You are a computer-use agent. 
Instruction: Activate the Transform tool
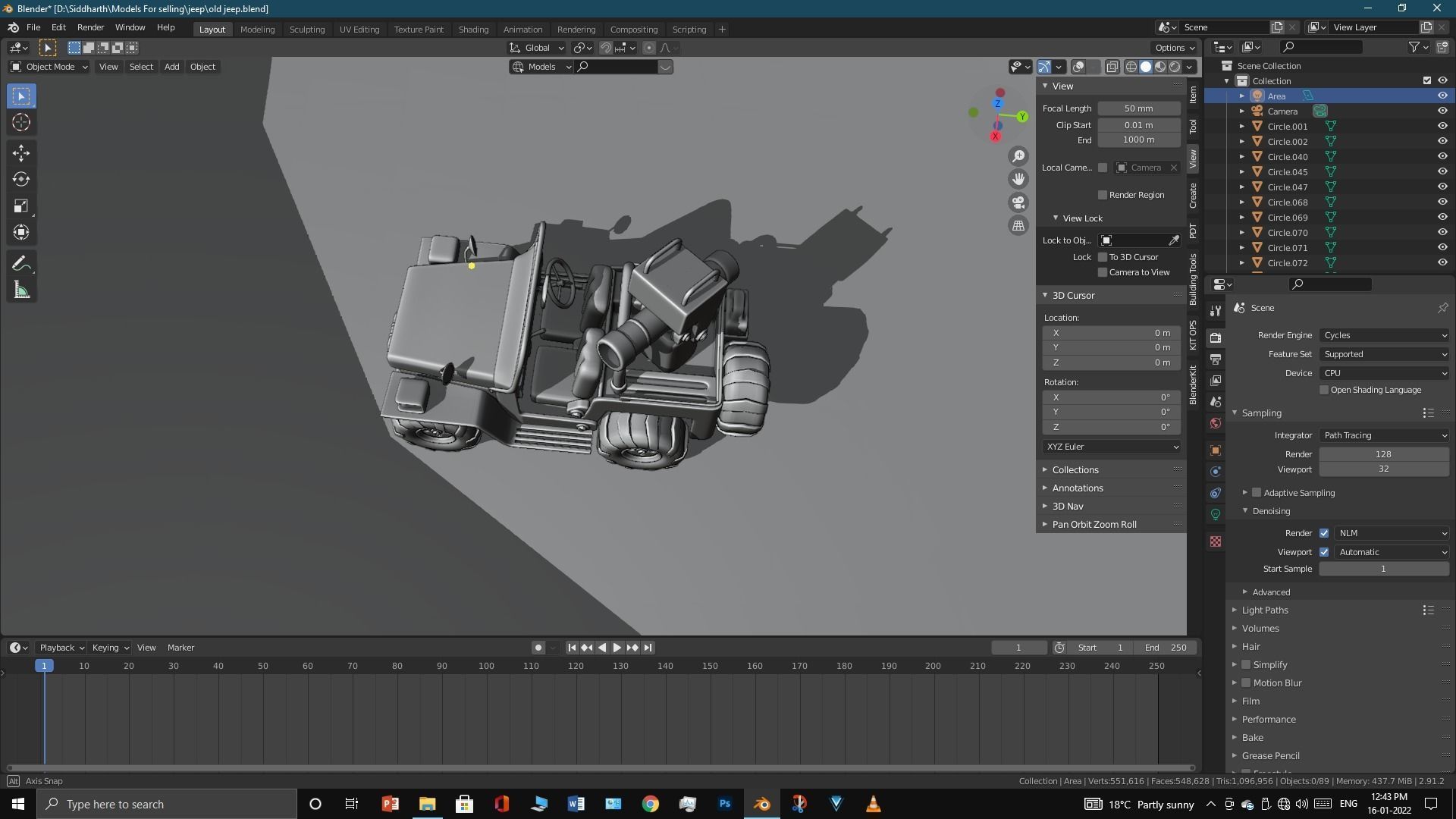[21, 232]
